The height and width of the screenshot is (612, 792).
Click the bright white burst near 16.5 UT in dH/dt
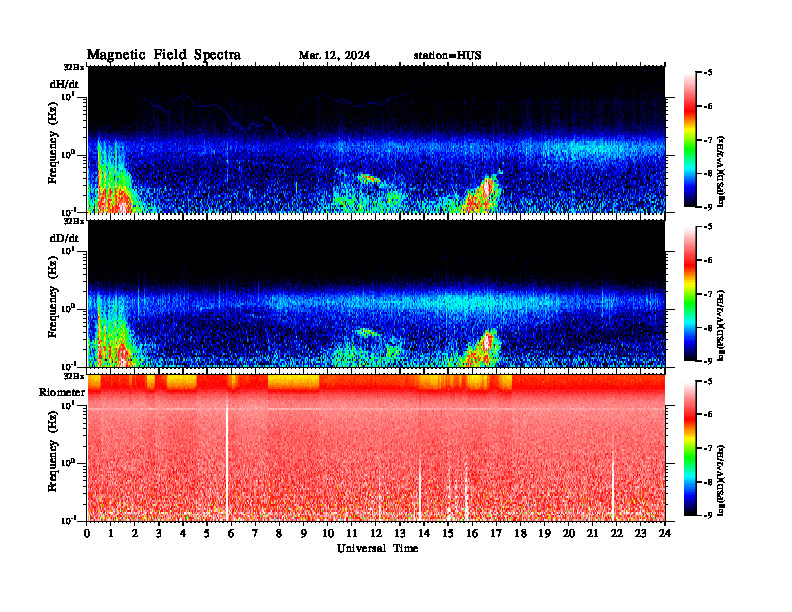click(487, 187)
